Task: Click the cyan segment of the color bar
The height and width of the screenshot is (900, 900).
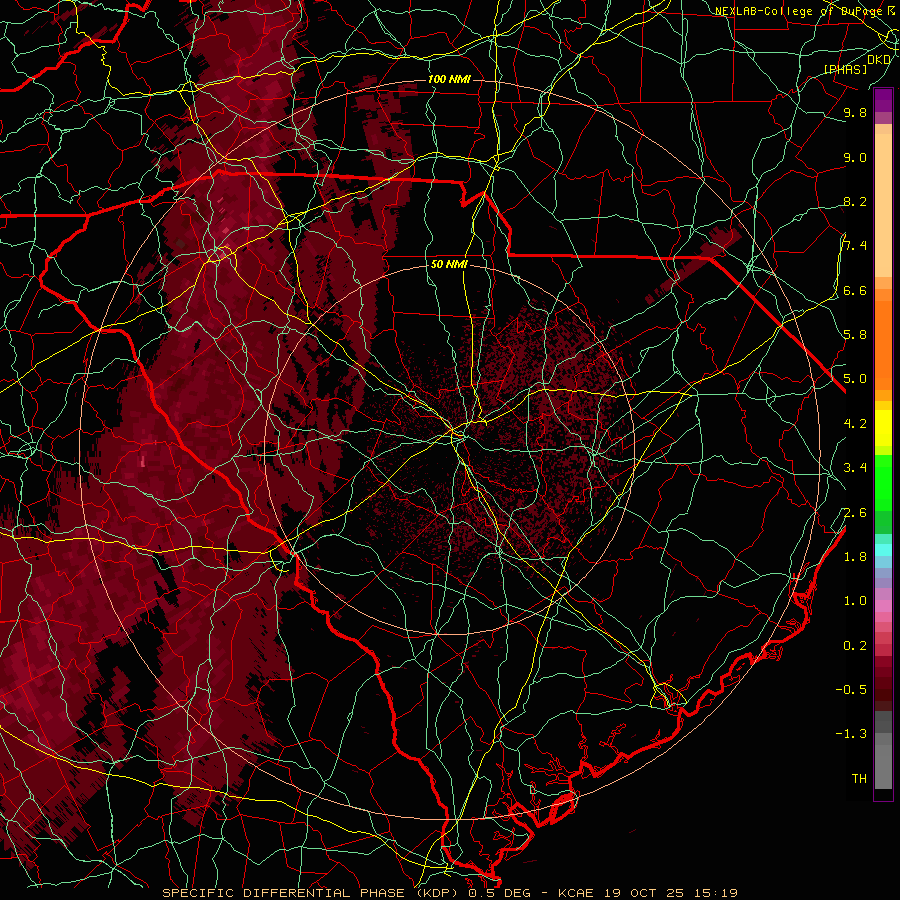Action: coord(883,549)
